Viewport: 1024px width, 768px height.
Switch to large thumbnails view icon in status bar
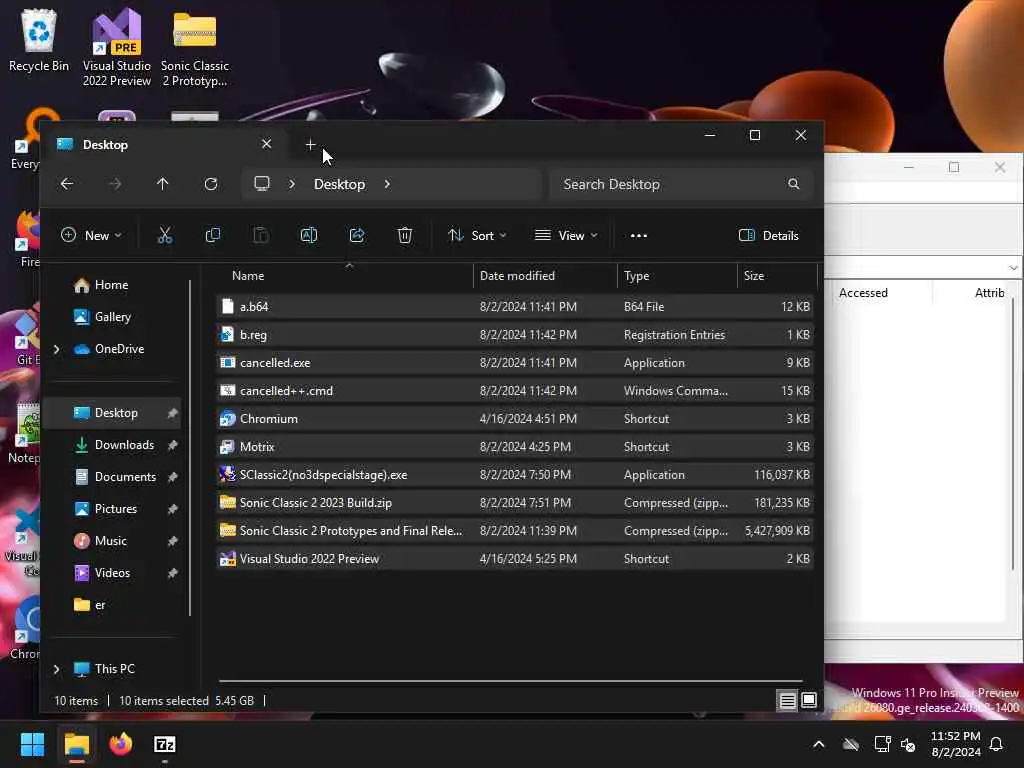point(809,701)
